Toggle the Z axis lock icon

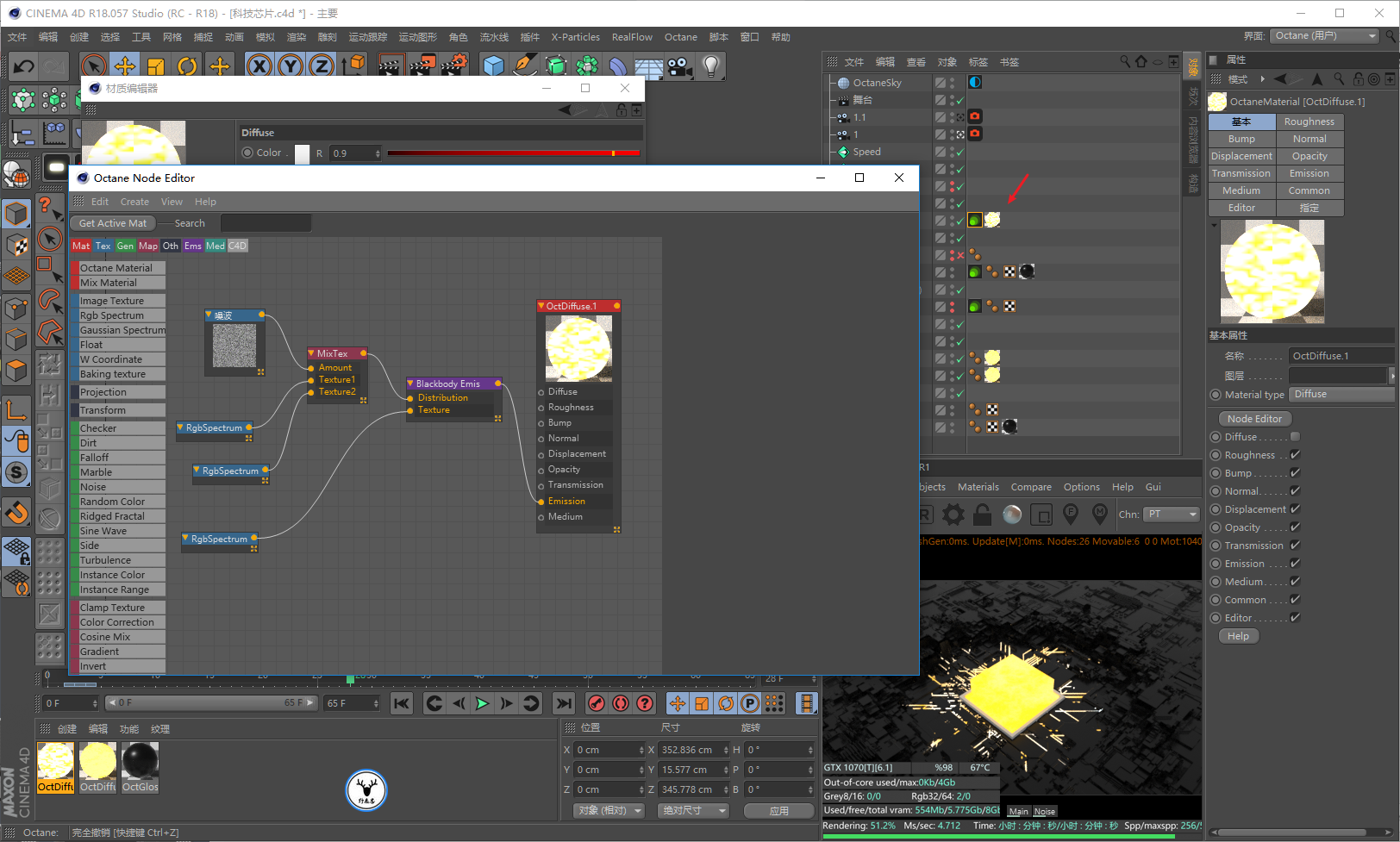[x=322, y=66]
